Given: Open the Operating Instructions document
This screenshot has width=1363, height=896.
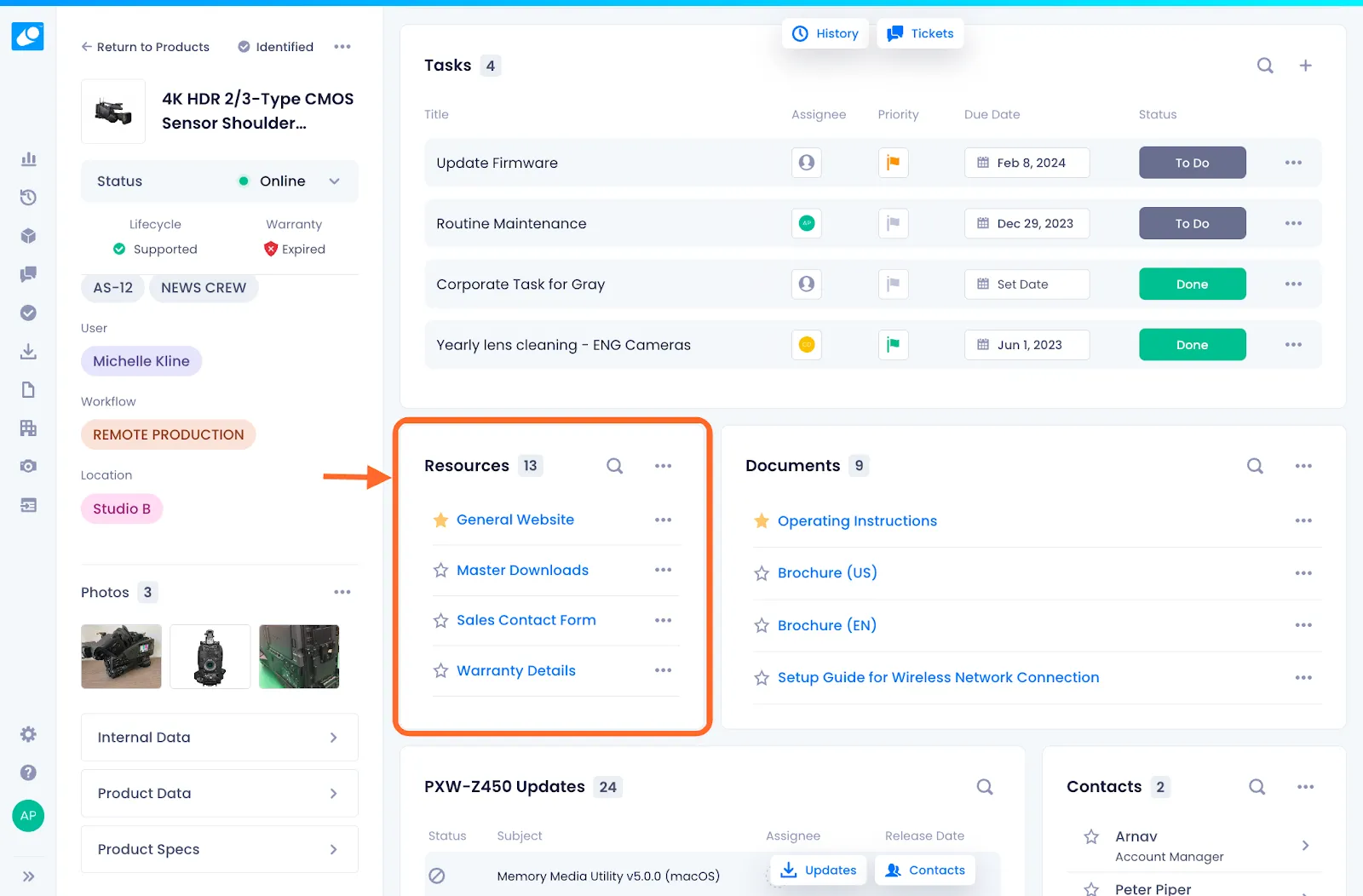Looking at the screenshot, I should click(x=857, y=520).
